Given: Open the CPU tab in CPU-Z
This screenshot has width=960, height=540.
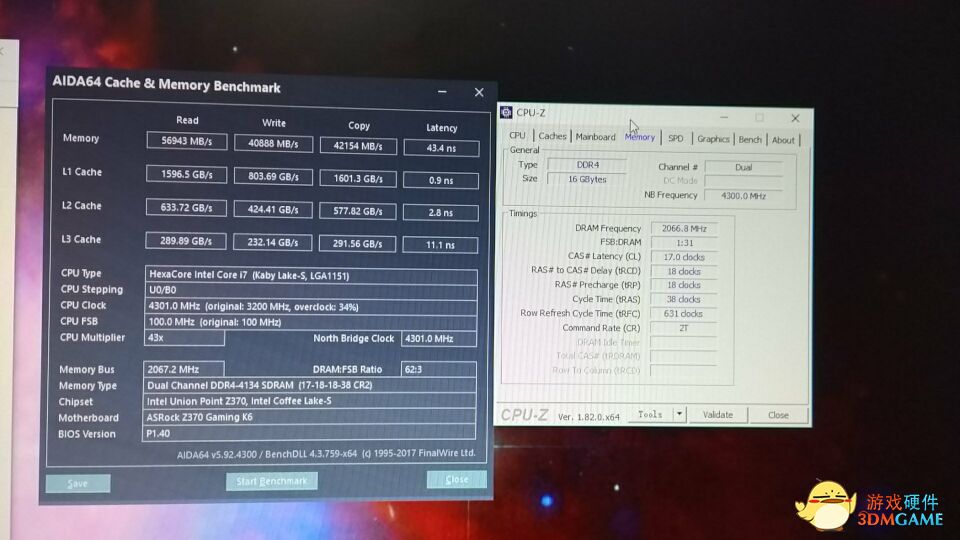Looking at the screenshot, I should pyautogui.click(x=517, y=135).
